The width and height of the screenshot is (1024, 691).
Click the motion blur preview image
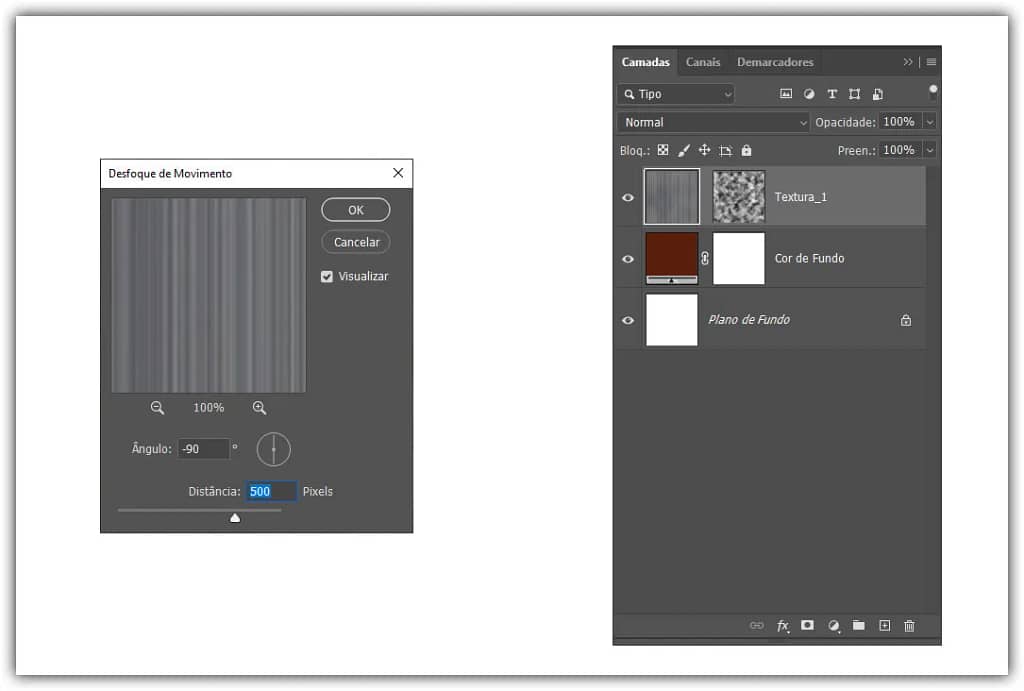pyautogui.click(x=209, y=295)
